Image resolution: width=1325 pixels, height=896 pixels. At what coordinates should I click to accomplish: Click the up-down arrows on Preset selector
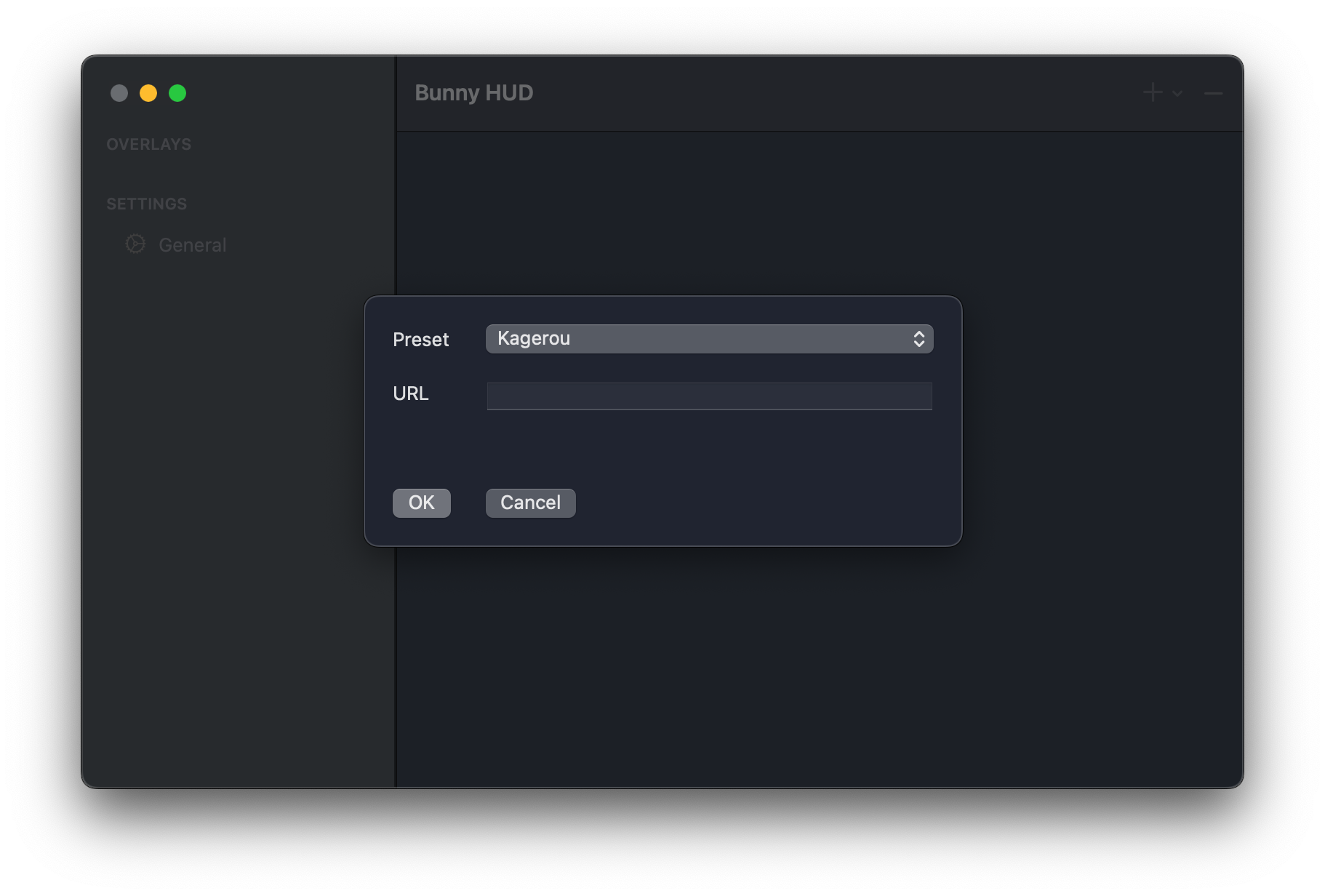(x=918, y=339)
